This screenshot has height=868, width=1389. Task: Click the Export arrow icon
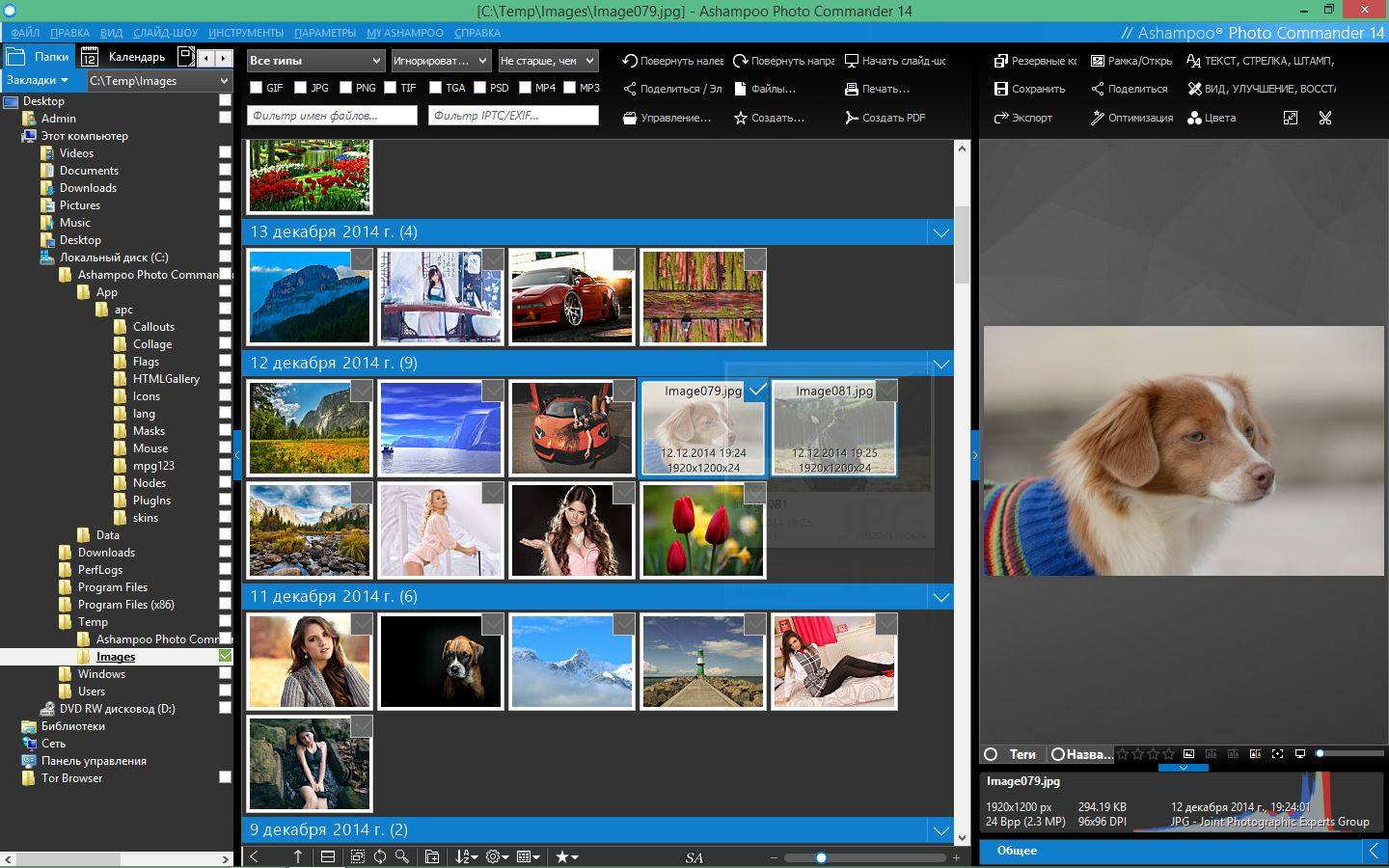coord(1001,118)
